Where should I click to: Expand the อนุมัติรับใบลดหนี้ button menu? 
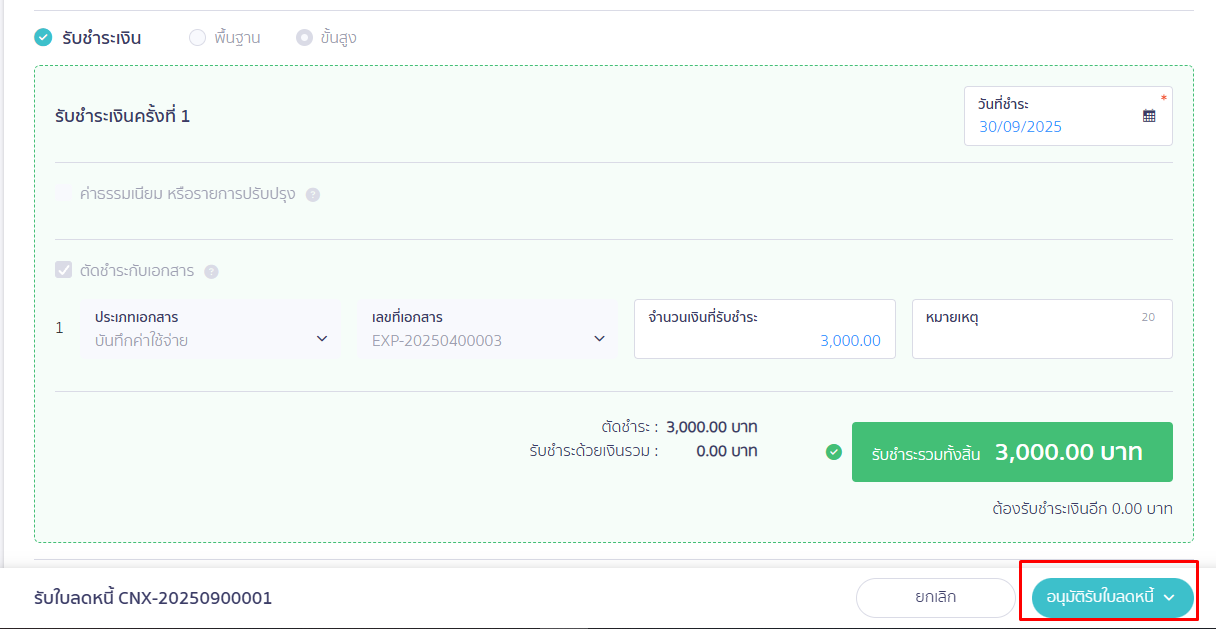1168,598
